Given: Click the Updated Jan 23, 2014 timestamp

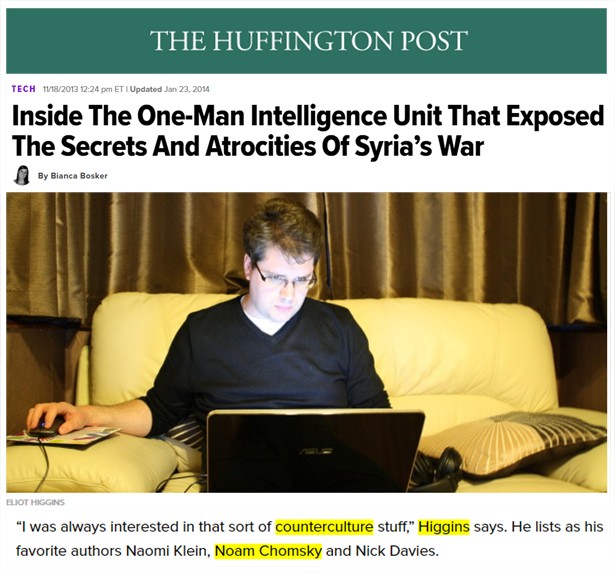Looking at the screenshot, I should coord(169,89).
